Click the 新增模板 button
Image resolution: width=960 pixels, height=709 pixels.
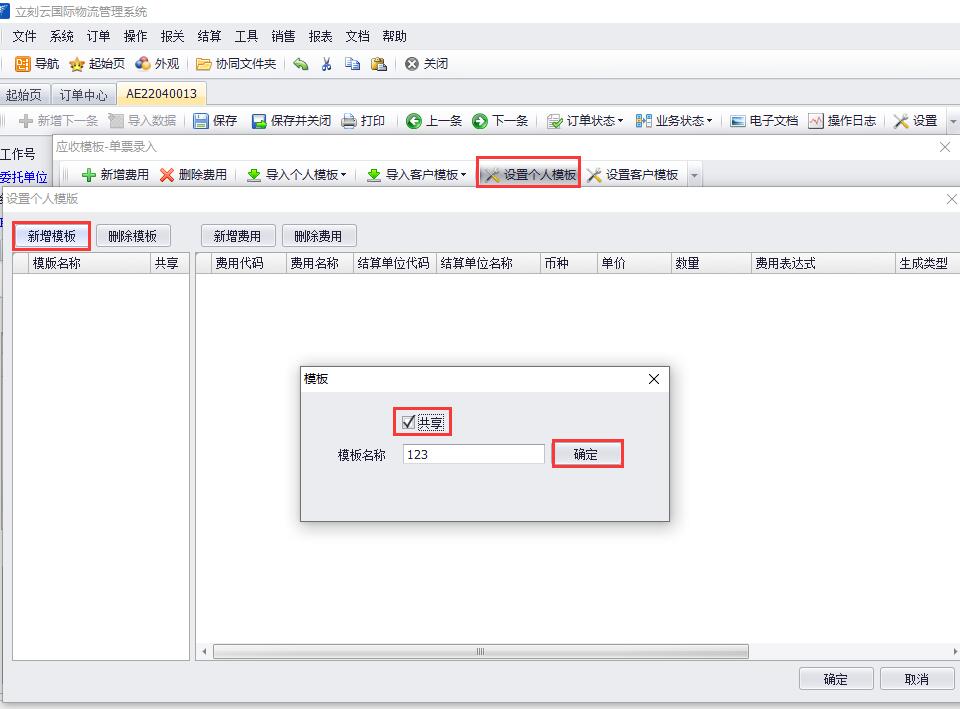[x=51, y=236]
